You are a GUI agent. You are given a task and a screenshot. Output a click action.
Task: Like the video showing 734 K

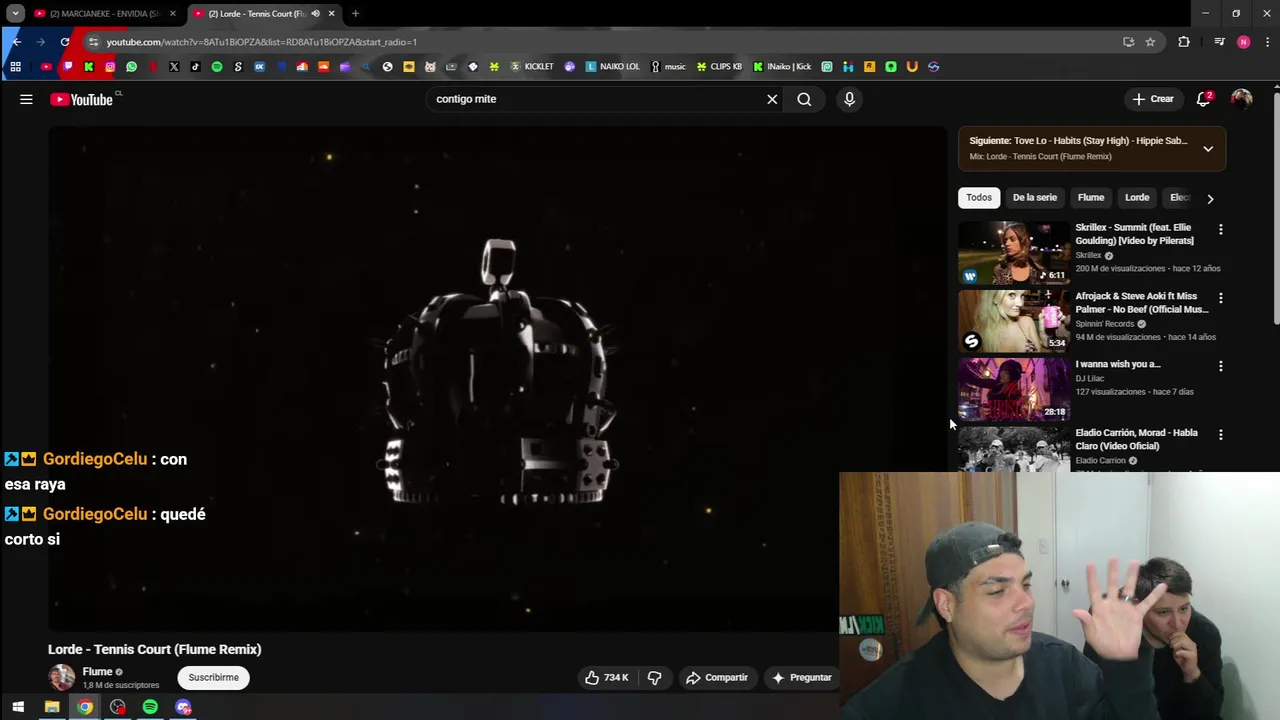coord(607,677)
